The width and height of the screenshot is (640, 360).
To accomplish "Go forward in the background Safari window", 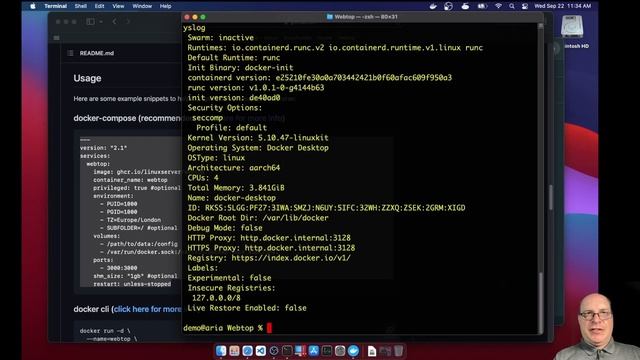I will (x=128, y=21).
